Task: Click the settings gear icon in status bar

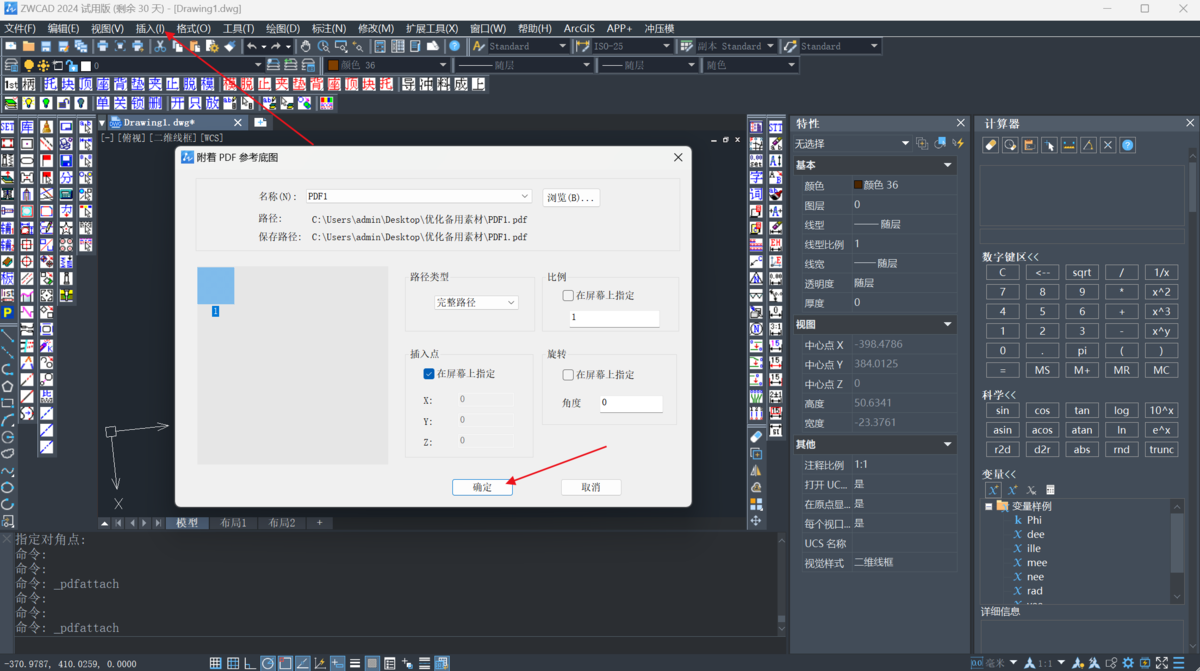Action: coord(1128,662)
